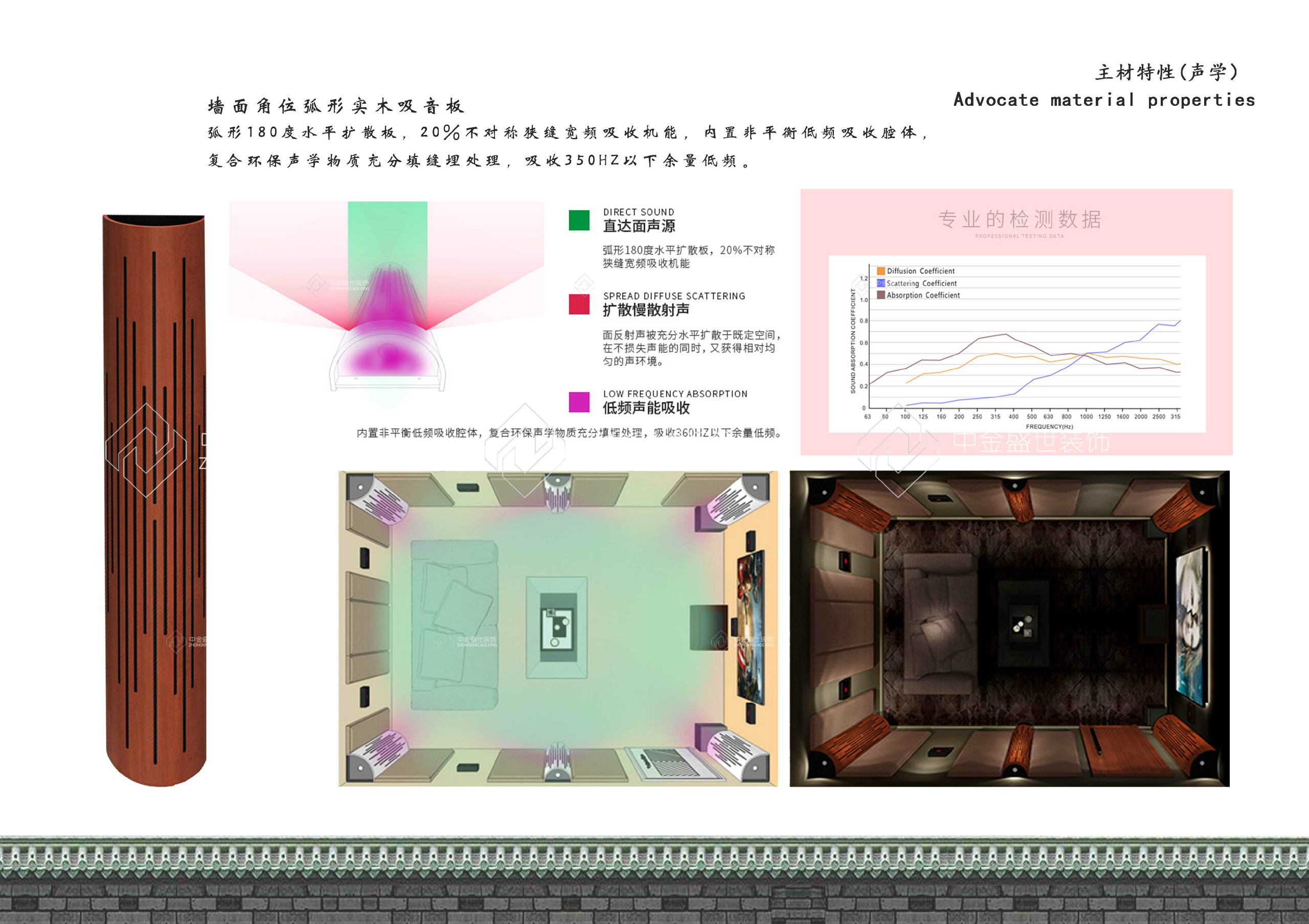Click the magenta Low Frequency Absorption square

tap(579, 402)
